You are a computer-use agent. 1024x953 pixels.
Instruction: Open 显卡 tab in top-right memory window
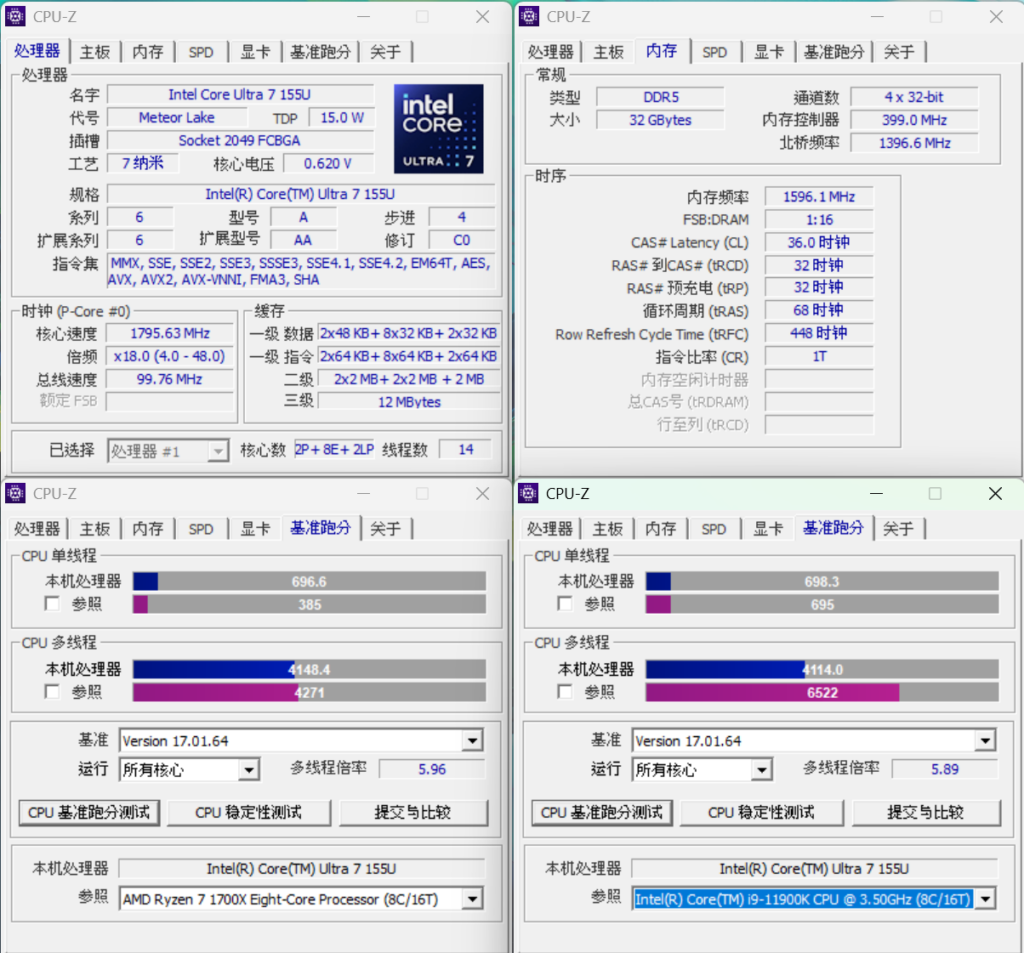click(x=769, y=52)
